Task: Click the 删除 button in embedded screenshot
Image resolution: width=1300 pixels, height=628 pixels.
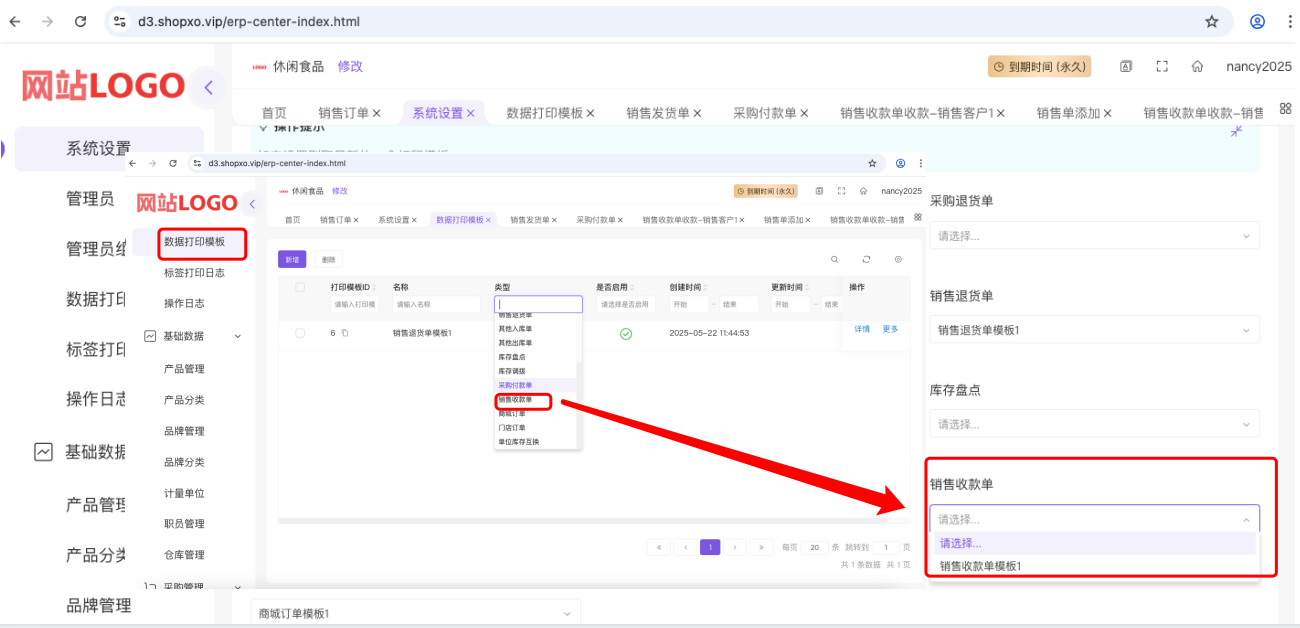Action: (328, 259)
